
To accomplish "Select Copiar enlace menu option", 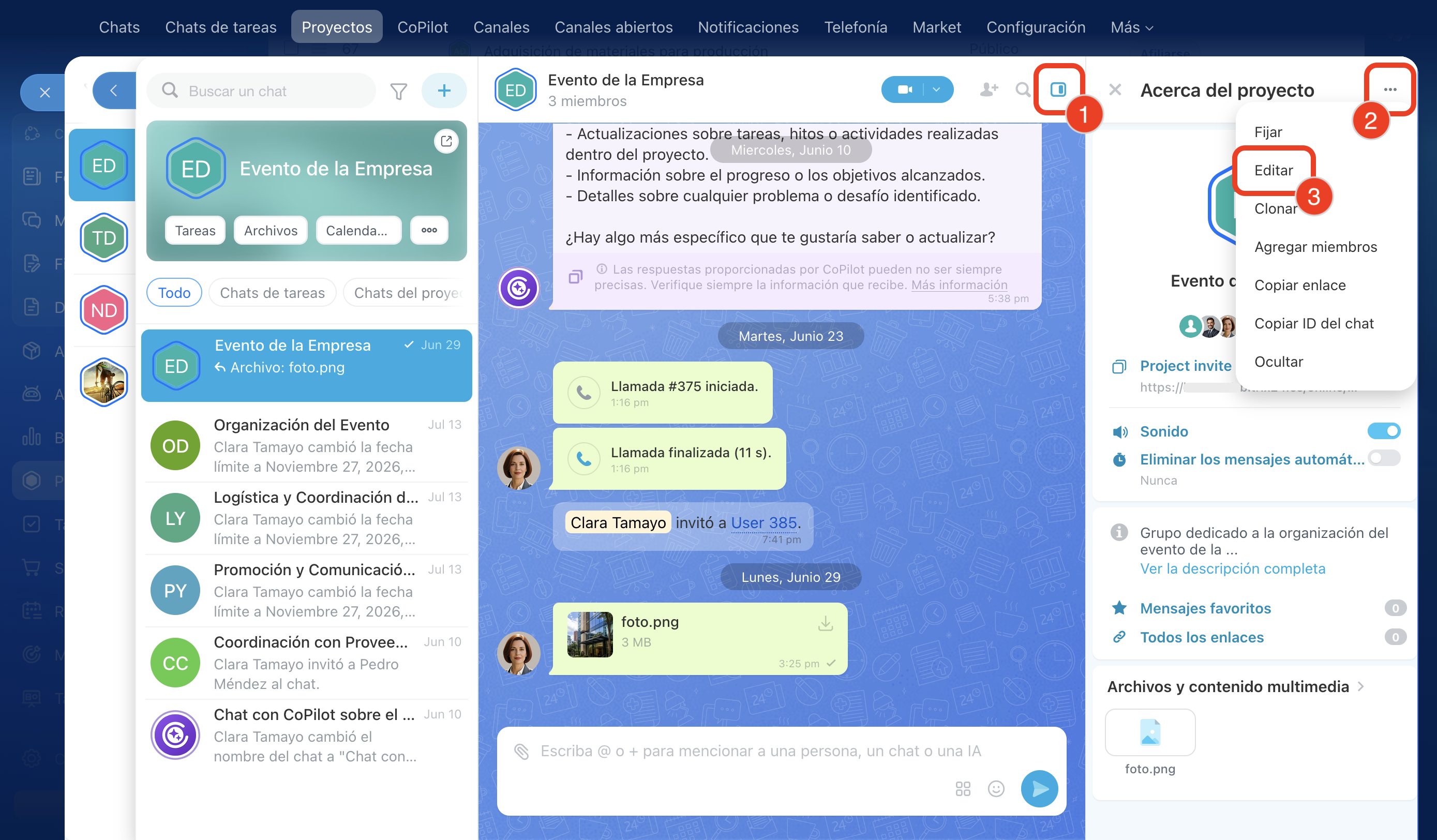I will point(1299,285).
